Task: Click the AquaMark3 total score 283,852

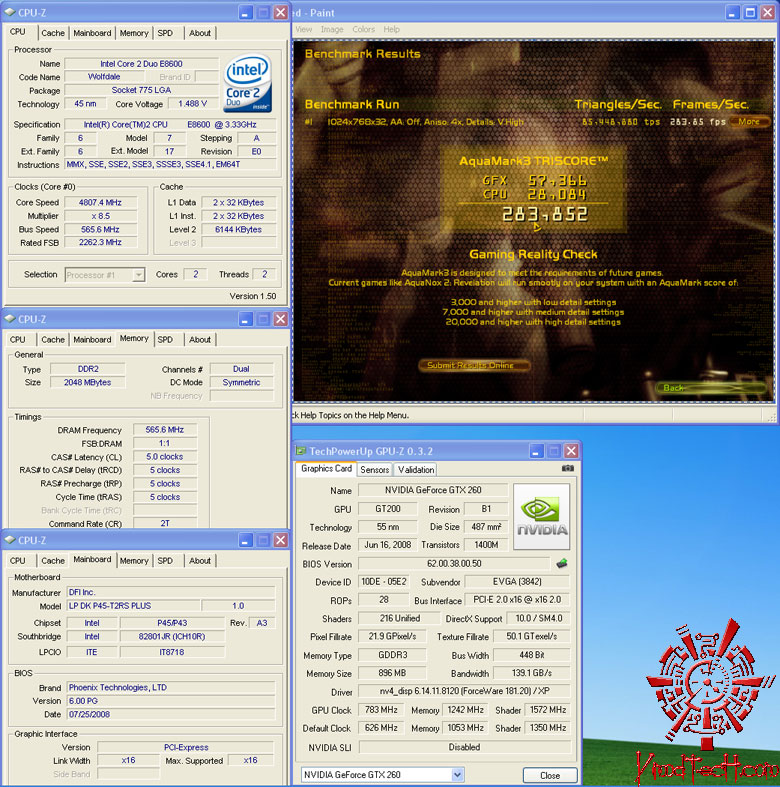Action: tap(545, 215)
